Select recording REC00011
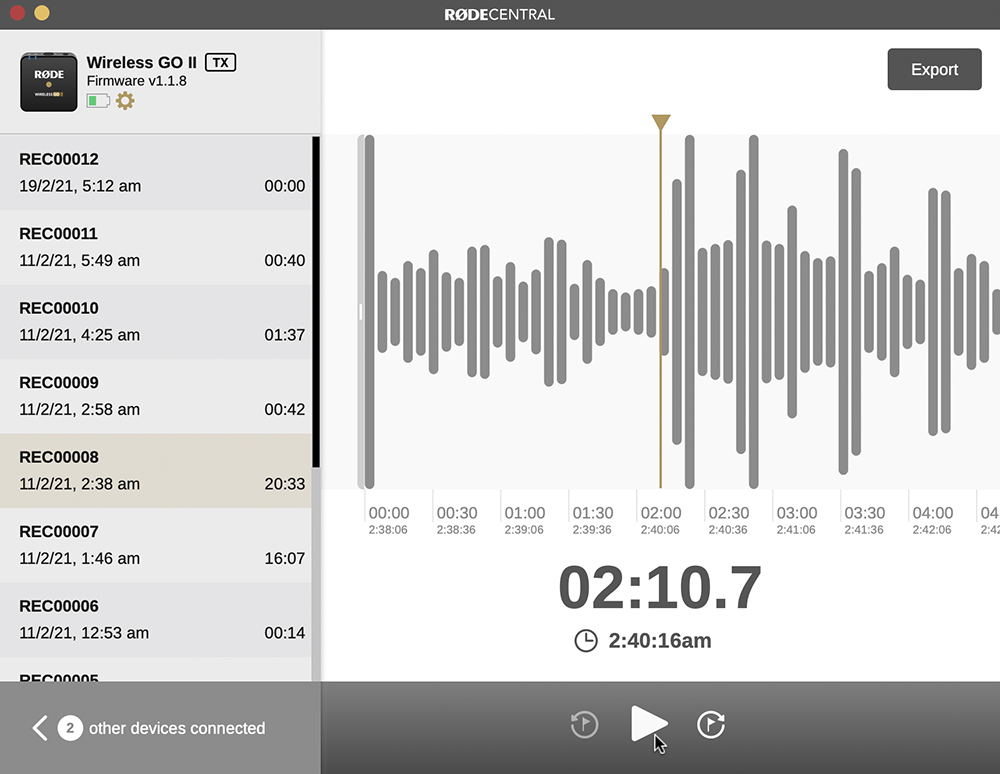Image resolution: width=1000 pixels, height=774 pixels. tap(156, 247)
